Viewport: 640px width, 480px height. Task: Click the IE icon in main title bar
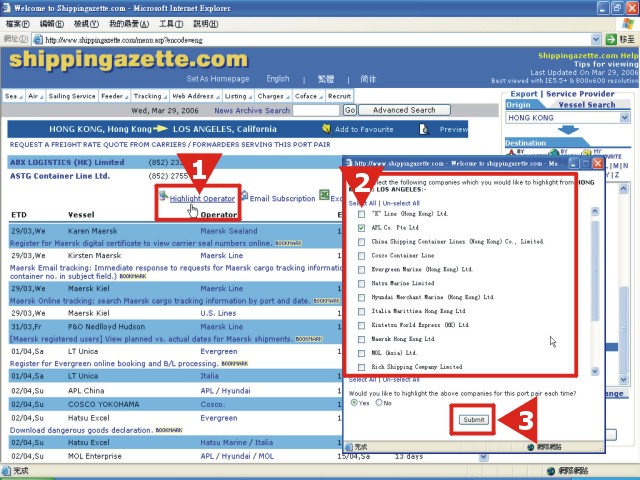tap(6, 8)
